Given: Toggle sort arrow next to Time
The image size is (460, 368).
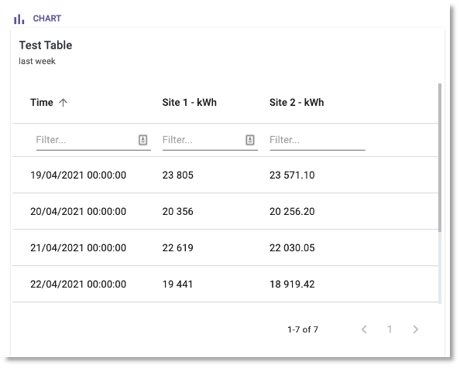Looking at the screenshot, I should [63, 103].
